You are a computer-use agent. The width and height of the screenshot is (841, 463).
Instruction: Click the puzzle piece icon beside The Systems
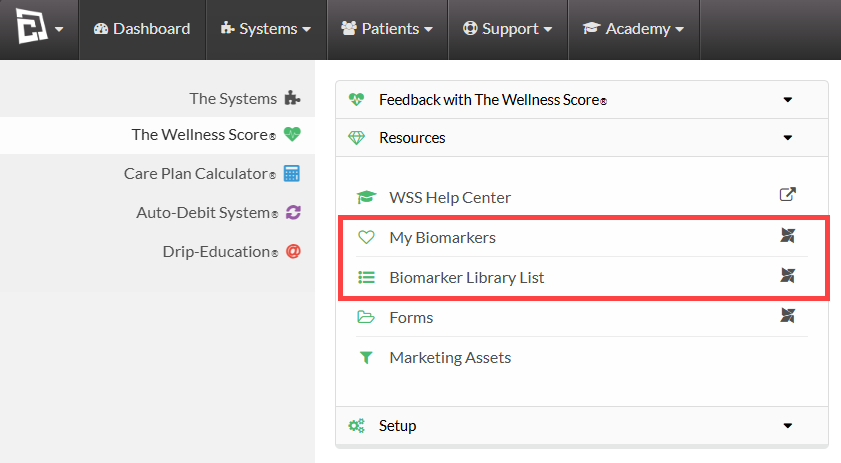pyautogui.click(x=292, y=98)
